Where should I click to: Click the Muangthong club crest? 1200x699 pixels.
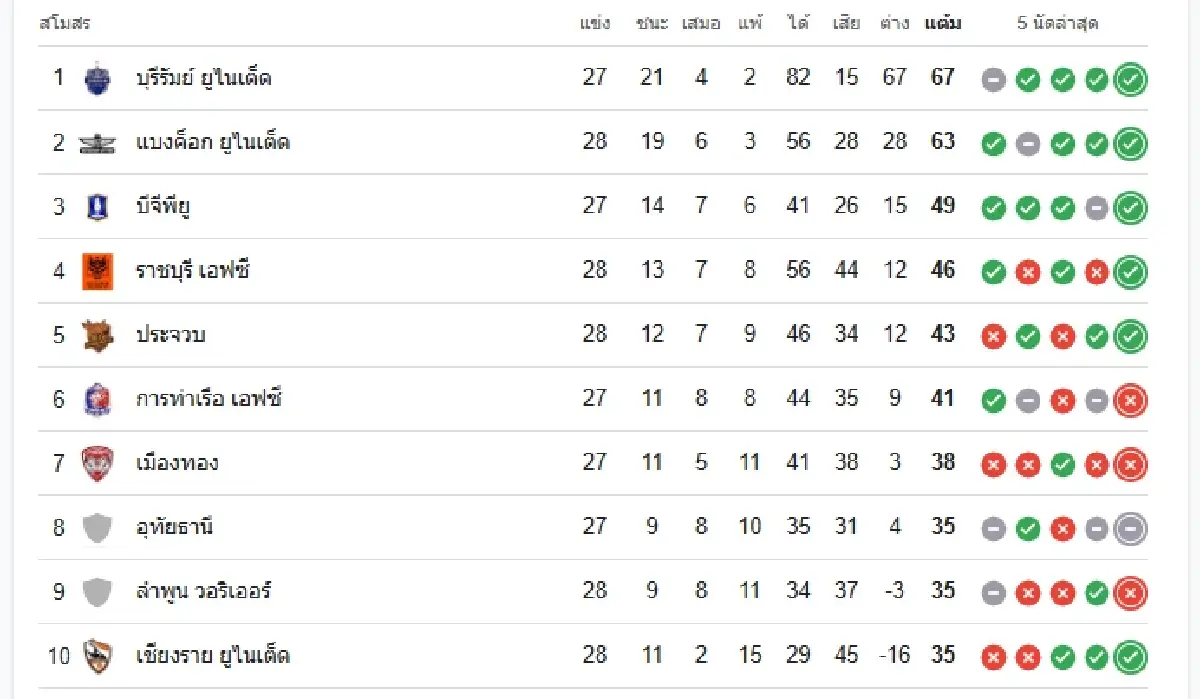97,463
